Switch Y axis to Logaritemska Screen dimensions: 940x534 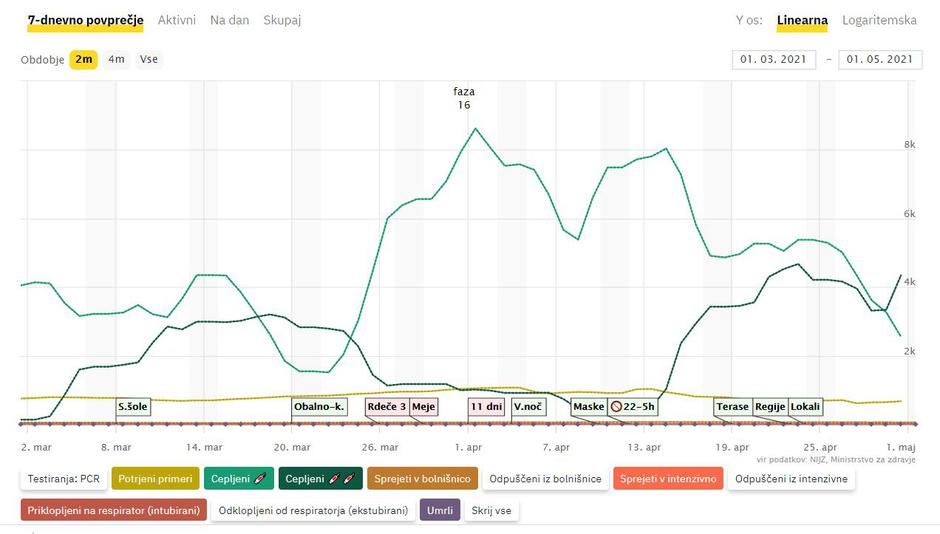[x=879, y=20]
